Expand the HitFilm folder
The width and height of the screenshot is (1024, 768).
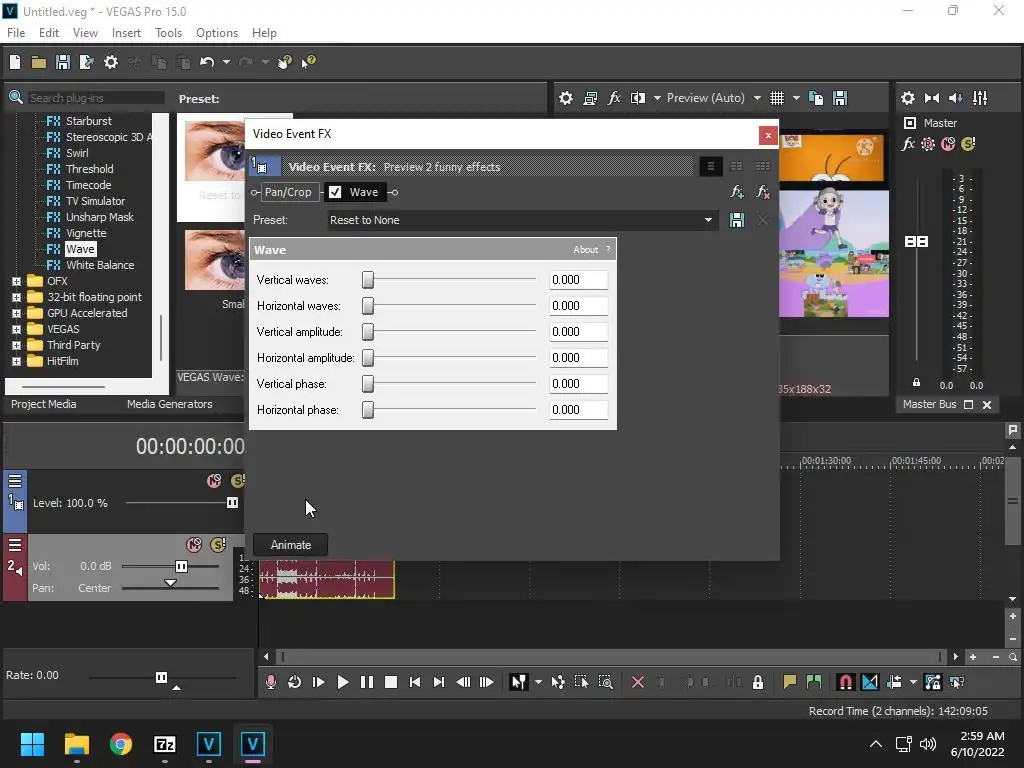(x=16, y=361)
